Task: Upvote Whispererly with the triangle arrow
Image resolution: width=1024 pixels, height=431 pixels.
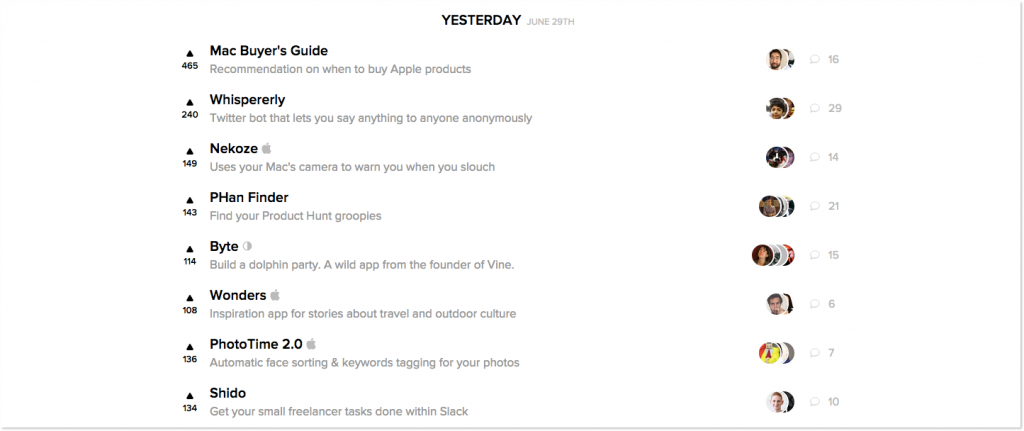Action: coord(190,103)
